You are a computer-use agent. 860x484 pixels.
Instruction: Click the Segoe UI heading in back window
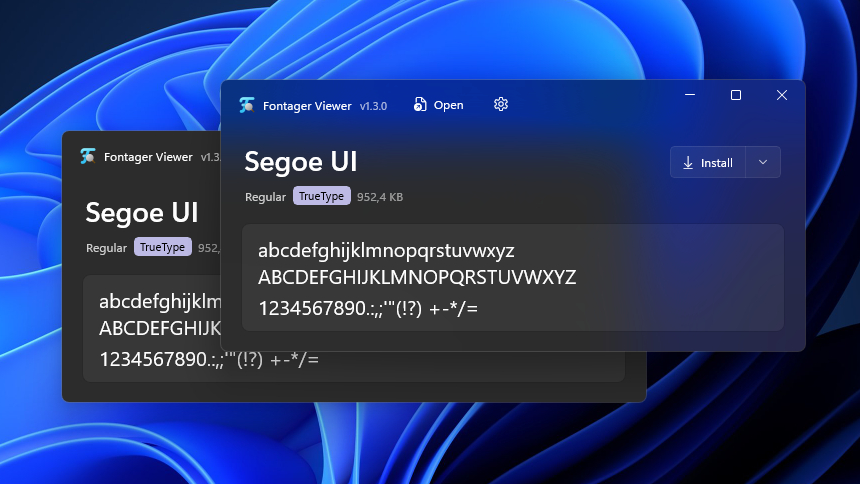(x=142, y=213)
